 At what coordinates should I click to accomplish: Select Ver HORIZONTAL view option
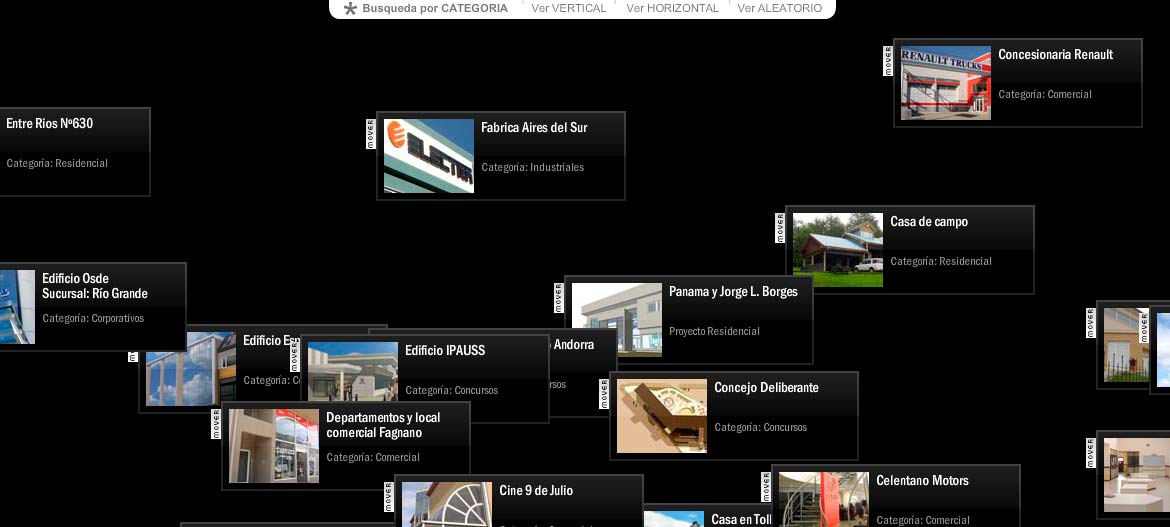(x=672, y=8)
